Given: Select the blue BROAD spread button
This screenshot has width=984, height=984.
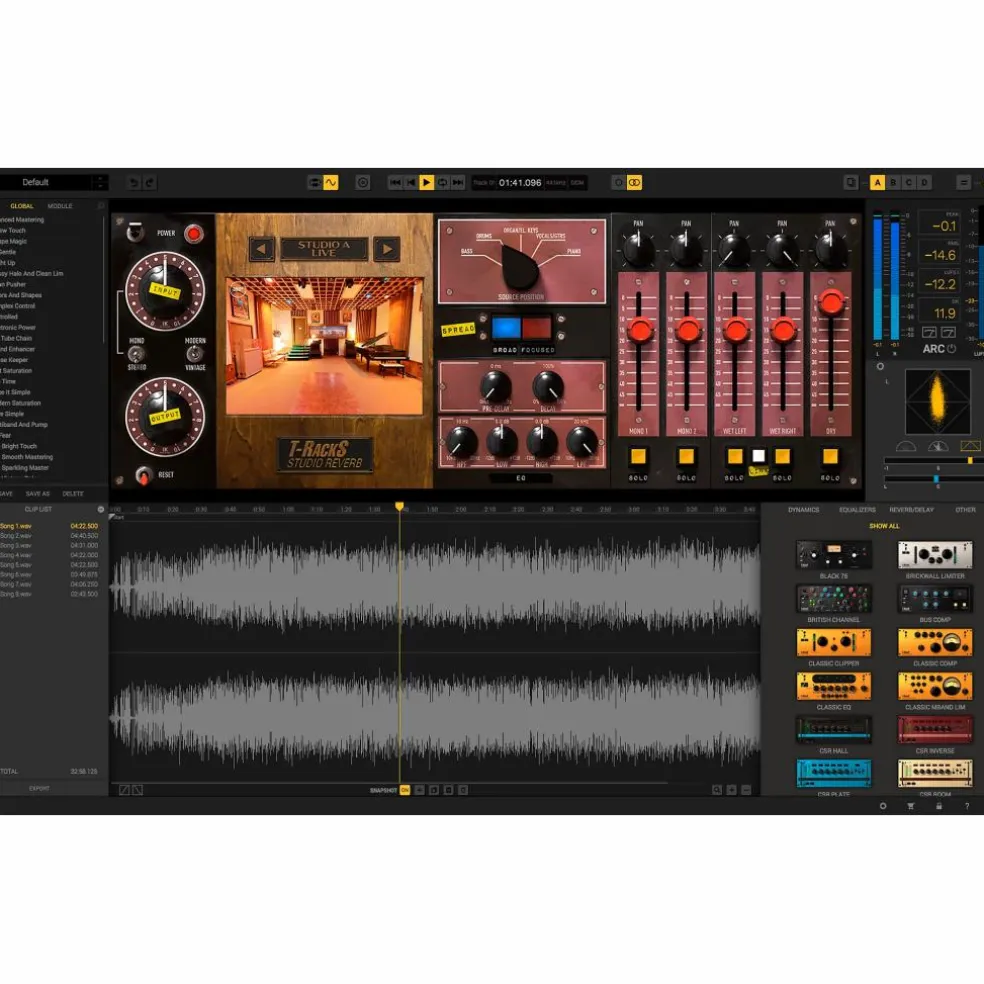Looking at the screenshot, I should 506,328.
